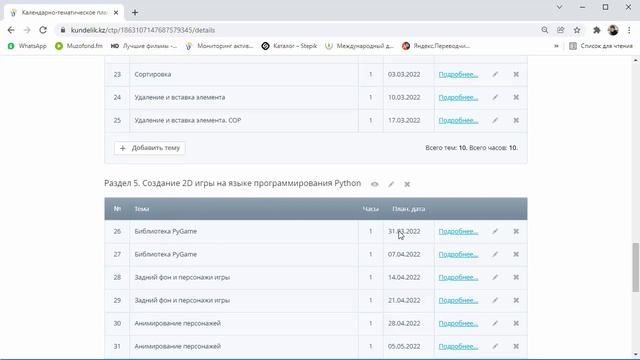This screenshot has width=640, height=360.
Task: Click the План. дата column header
Action: point(409,209)
